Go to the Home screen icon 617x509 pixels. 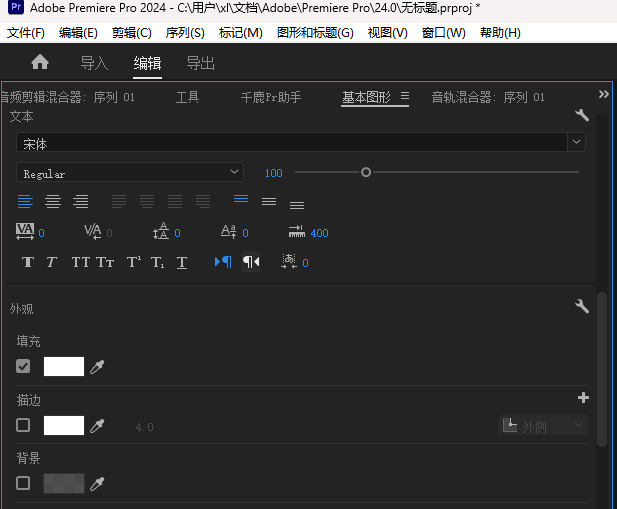pos(40,62)
